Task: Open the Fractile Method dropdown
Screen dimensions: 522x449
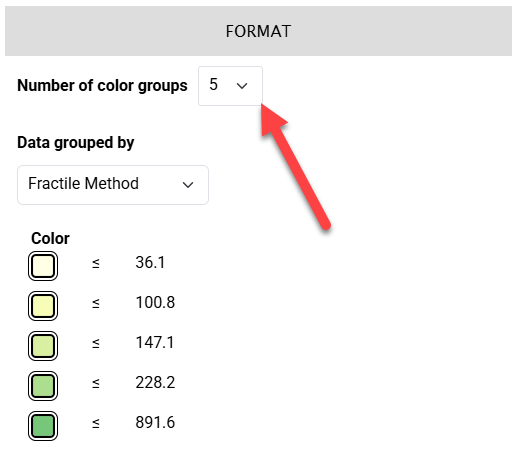Action: tap(113, 185)
